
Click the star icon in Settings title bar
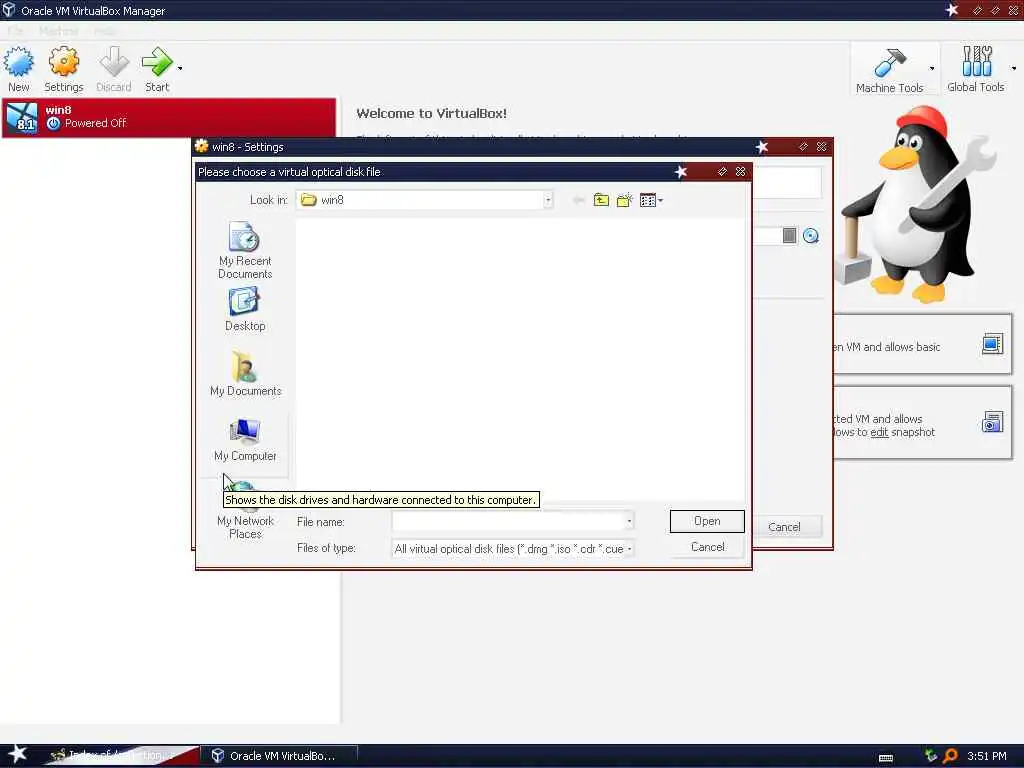click(x=762, y=147)
